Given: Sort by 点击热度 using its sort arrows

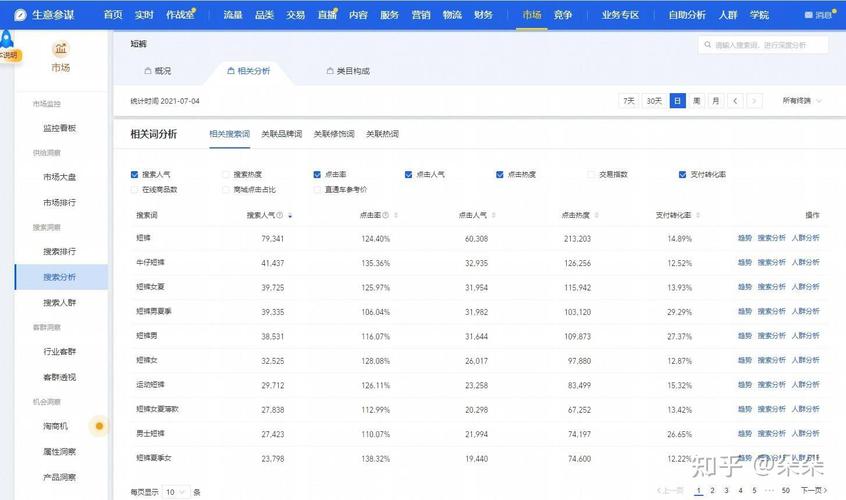Looking at the screenshot, I should (596, 215).
